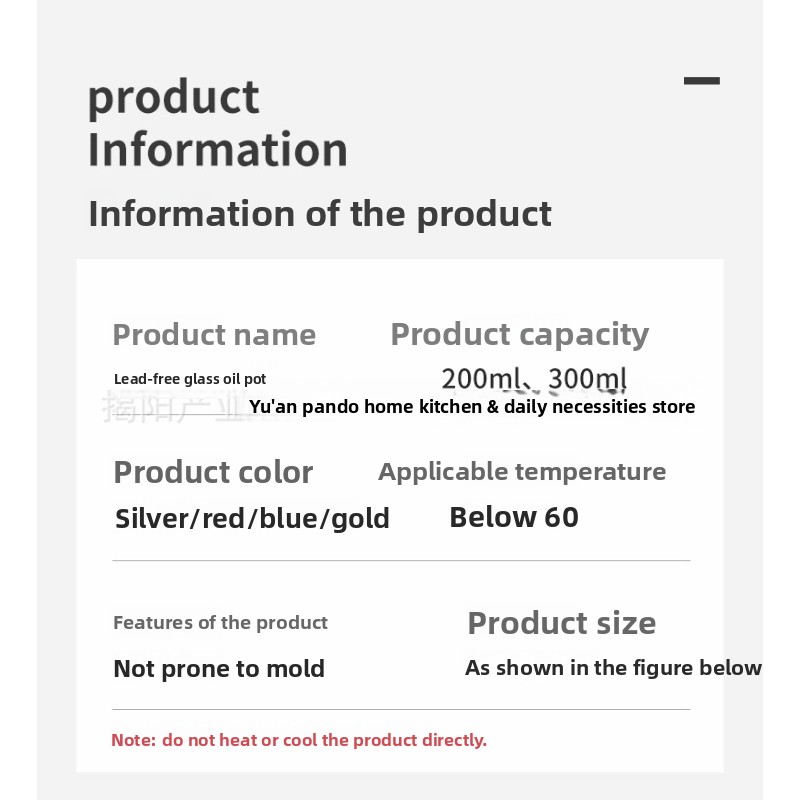Click "Lead-free glass oil pot" text
The image size is (800, 800).
tap(190, 379)
